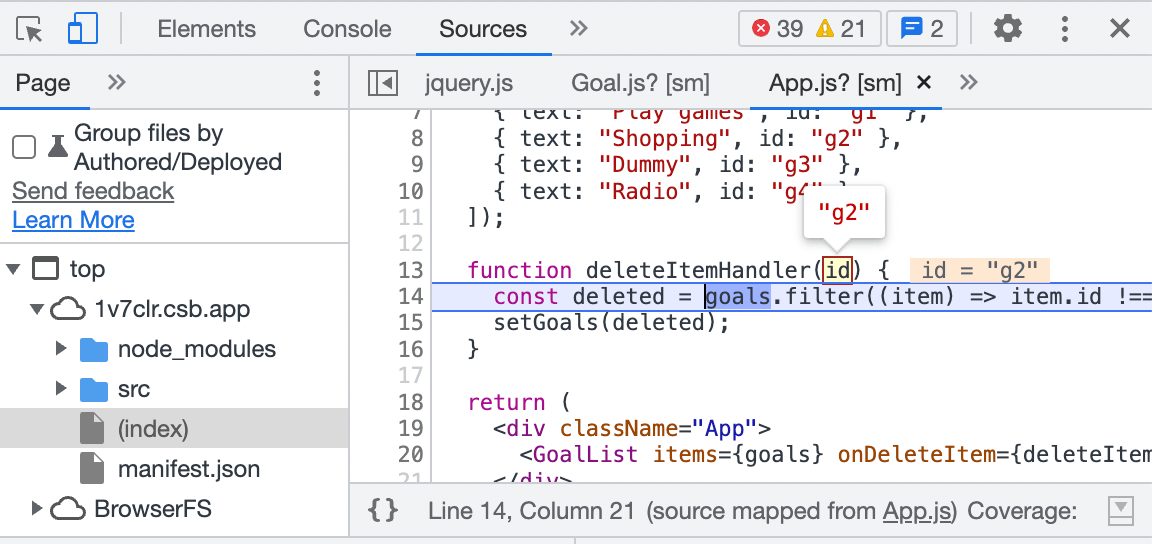The height and width of the screenshot is (544, 1152).
Task: Show more open file tabs chevron
Action: [x=968, y=82]
